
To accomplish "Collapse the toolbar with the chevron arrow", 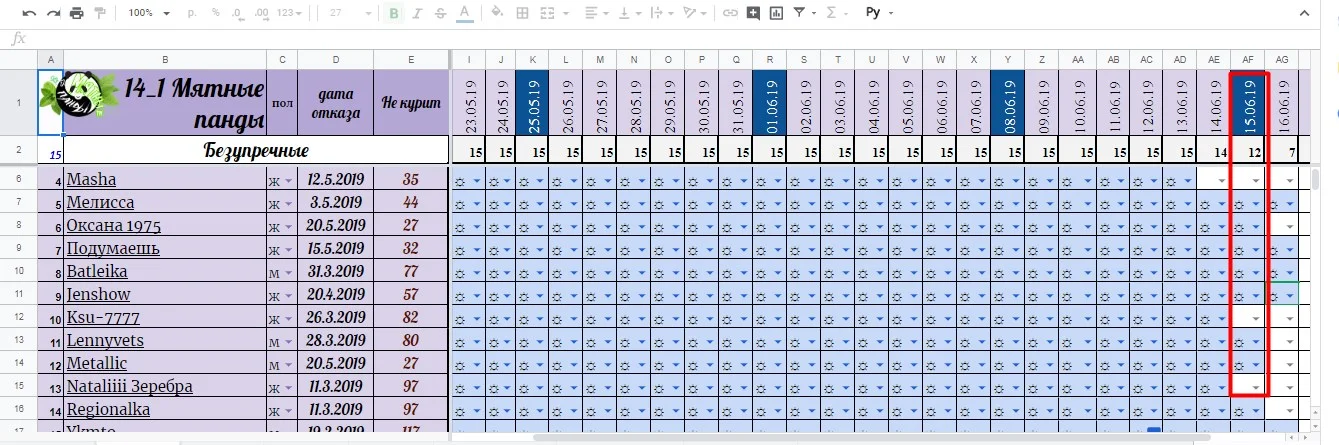I will (x=1303, y=13).
